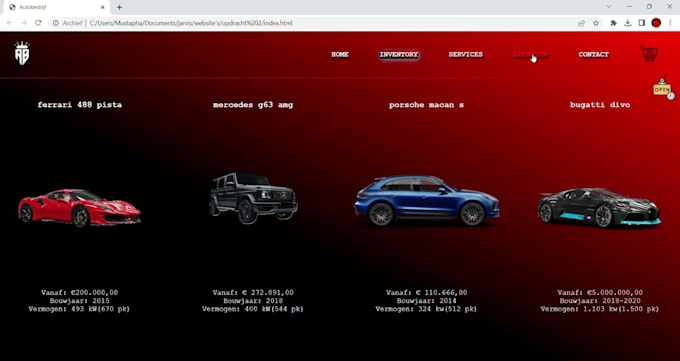Screen dimensions: 680x361
Task: Click the AB crown logo
Action: 22,53
